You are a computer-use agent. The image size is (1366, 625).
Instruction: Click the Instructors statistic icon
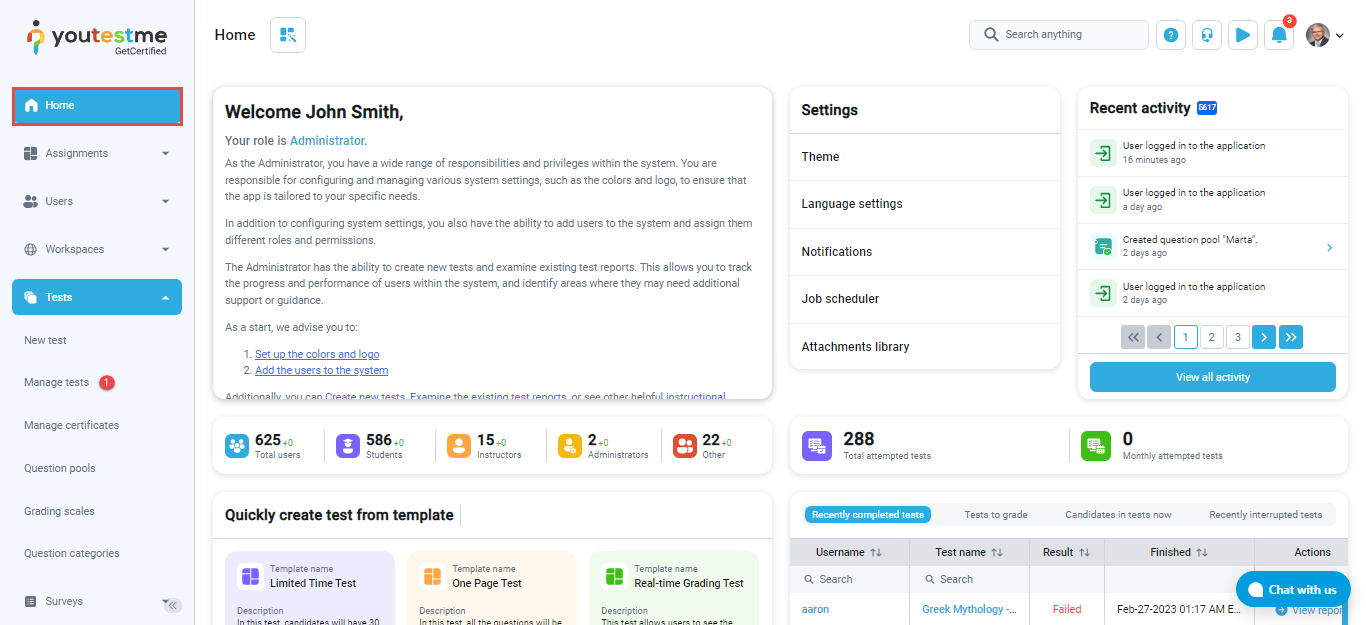[x=459, y=446]
